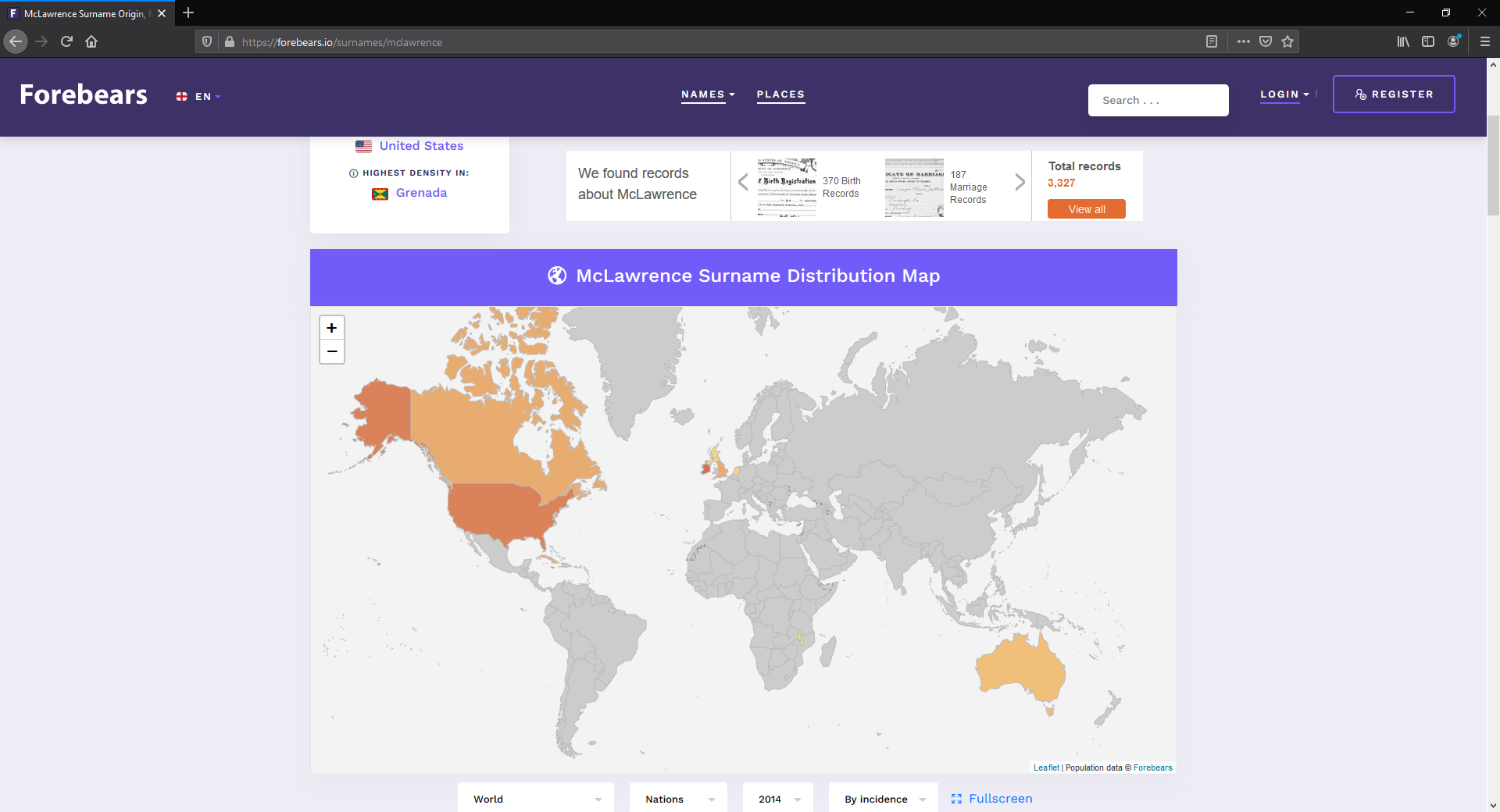The width and height of the screenshot is (1500, 812).
Task: Open the United States link
Action: point(422,146)
